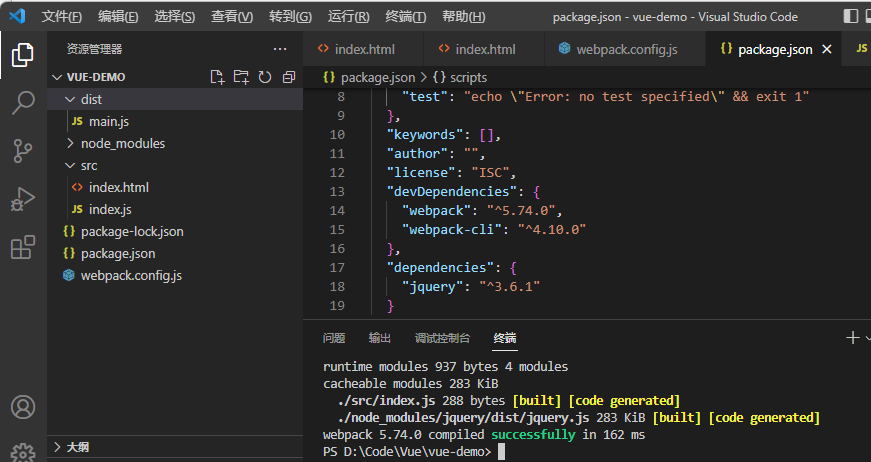Collapse all folders in explorer
The image size is (871, 462).
coord(289,77)
